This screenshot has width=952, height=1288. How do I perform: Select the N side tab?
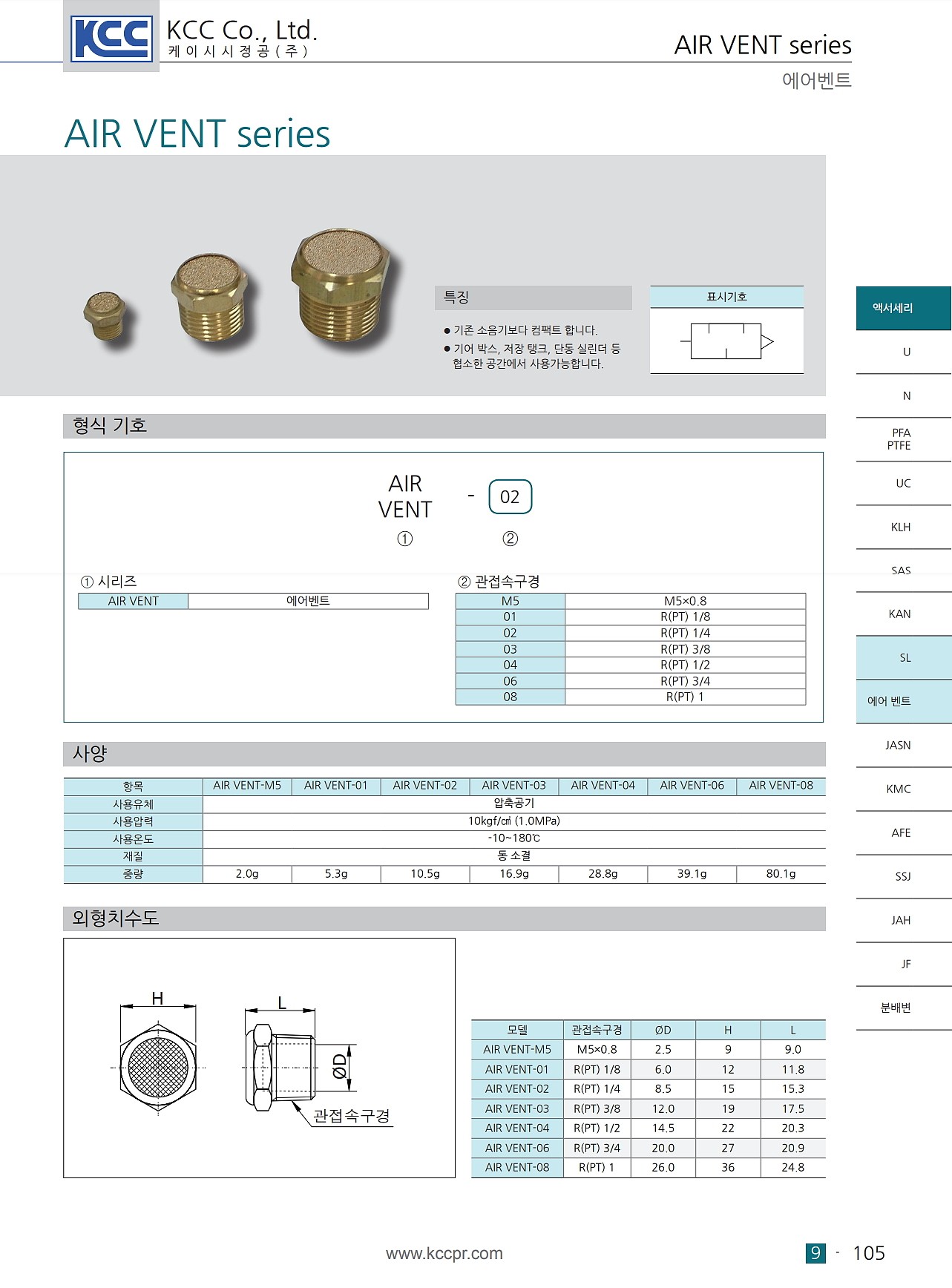tap(904, 395)
